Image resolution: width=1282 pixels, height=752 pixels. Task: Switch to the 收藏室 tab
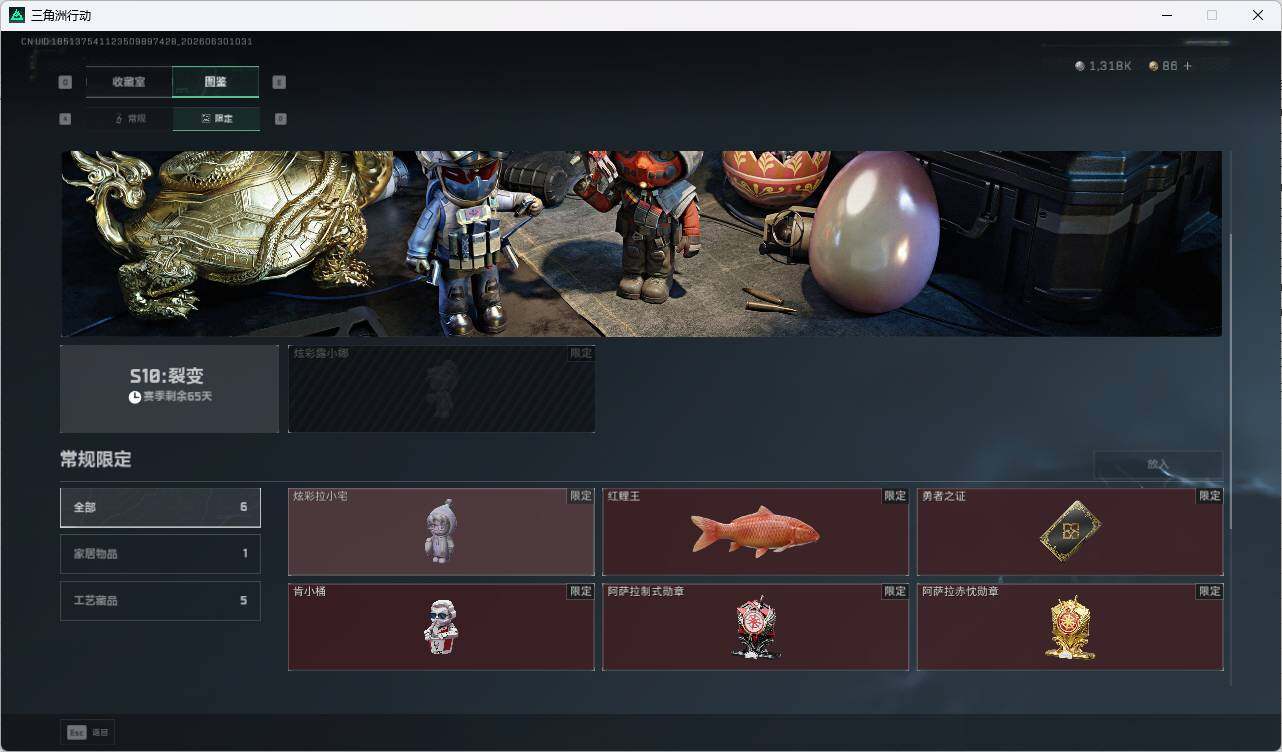tap(129, 82)
